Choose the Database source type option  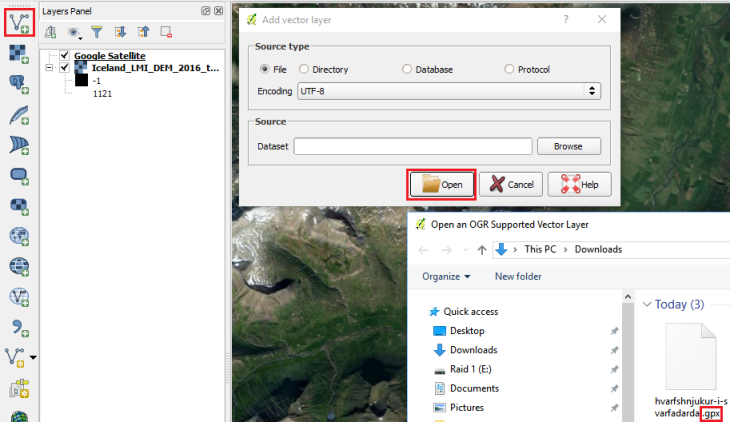(x=406, y=69)
